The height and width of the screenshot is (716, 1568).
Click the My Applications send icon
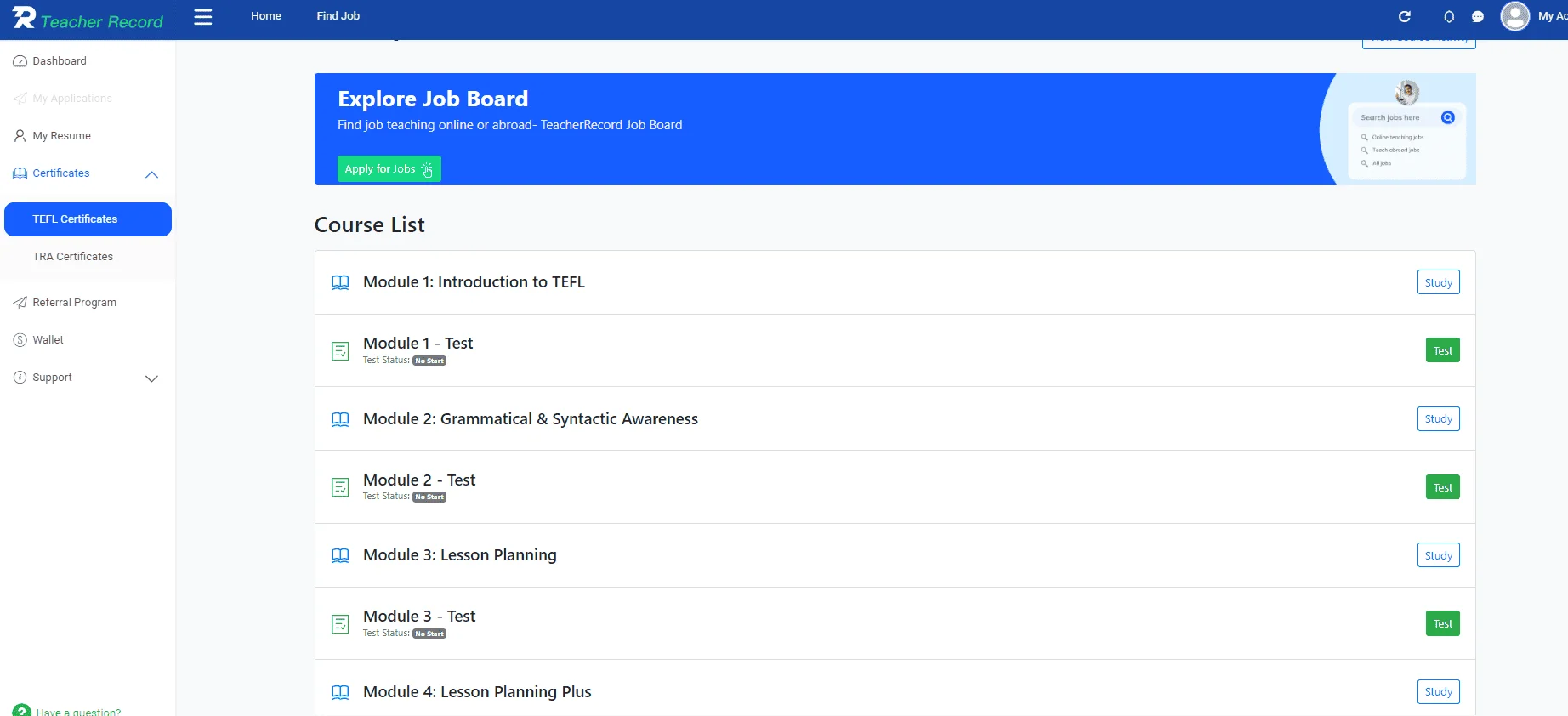[x=20, y=99]
